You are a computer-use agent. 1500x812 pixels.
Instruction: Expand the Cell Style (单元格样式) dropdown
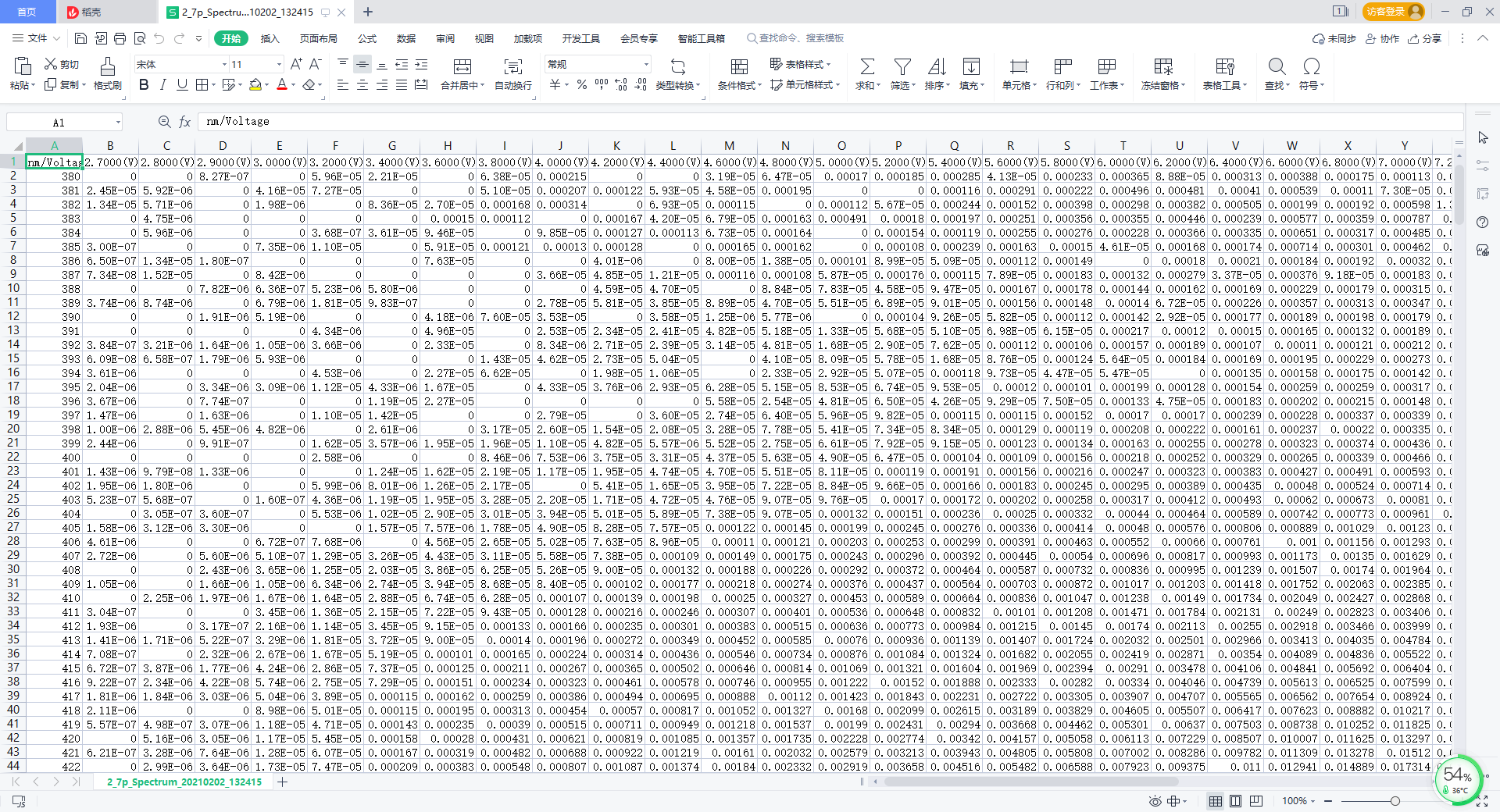837,85
